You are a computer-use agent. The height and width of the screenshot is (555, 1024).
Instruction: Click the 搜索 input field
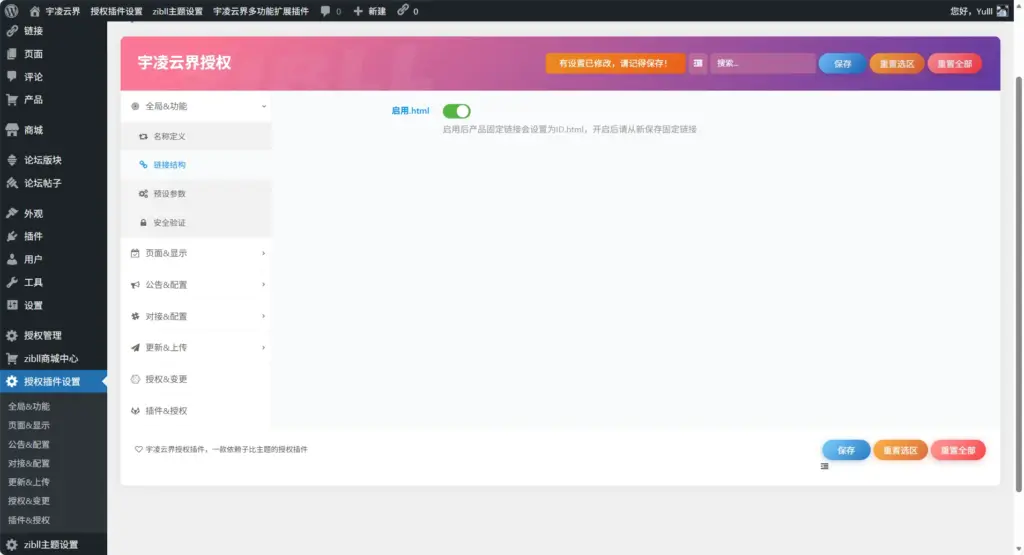[762, 63]
